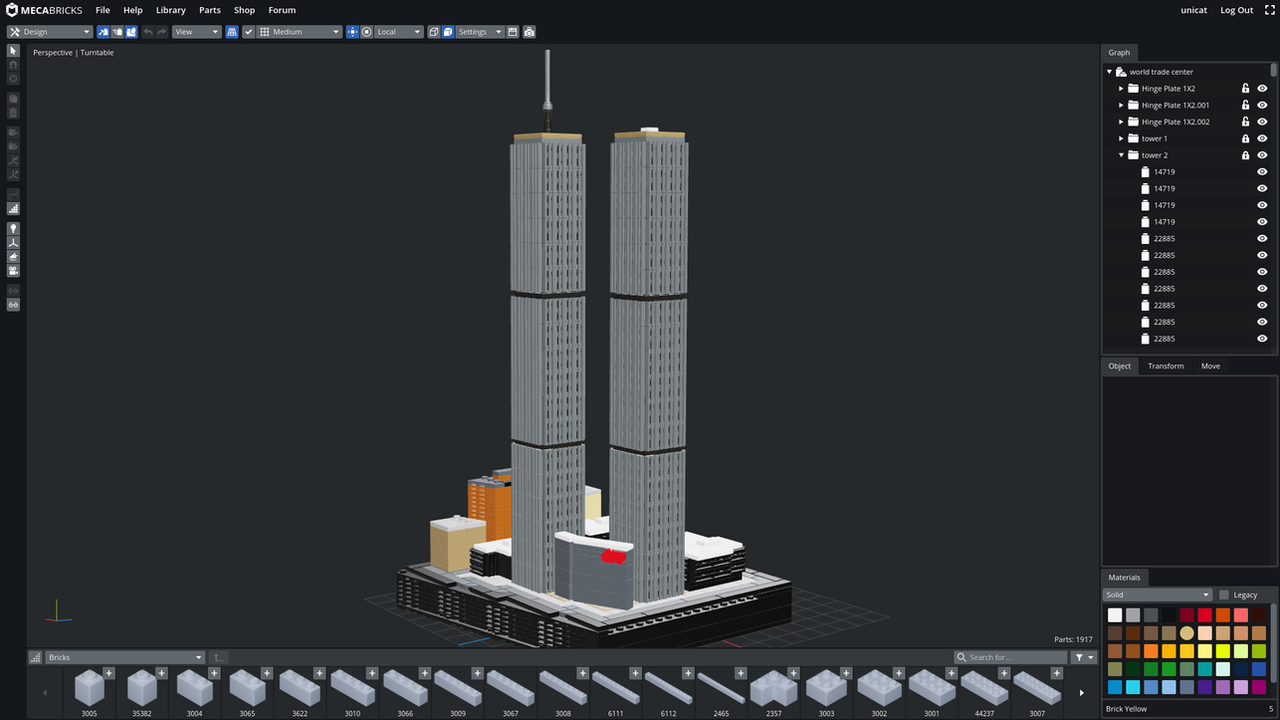Viewport: 1280px width, 720px height.
Task: Open the File menu
Action: click(x=103, y=10)
